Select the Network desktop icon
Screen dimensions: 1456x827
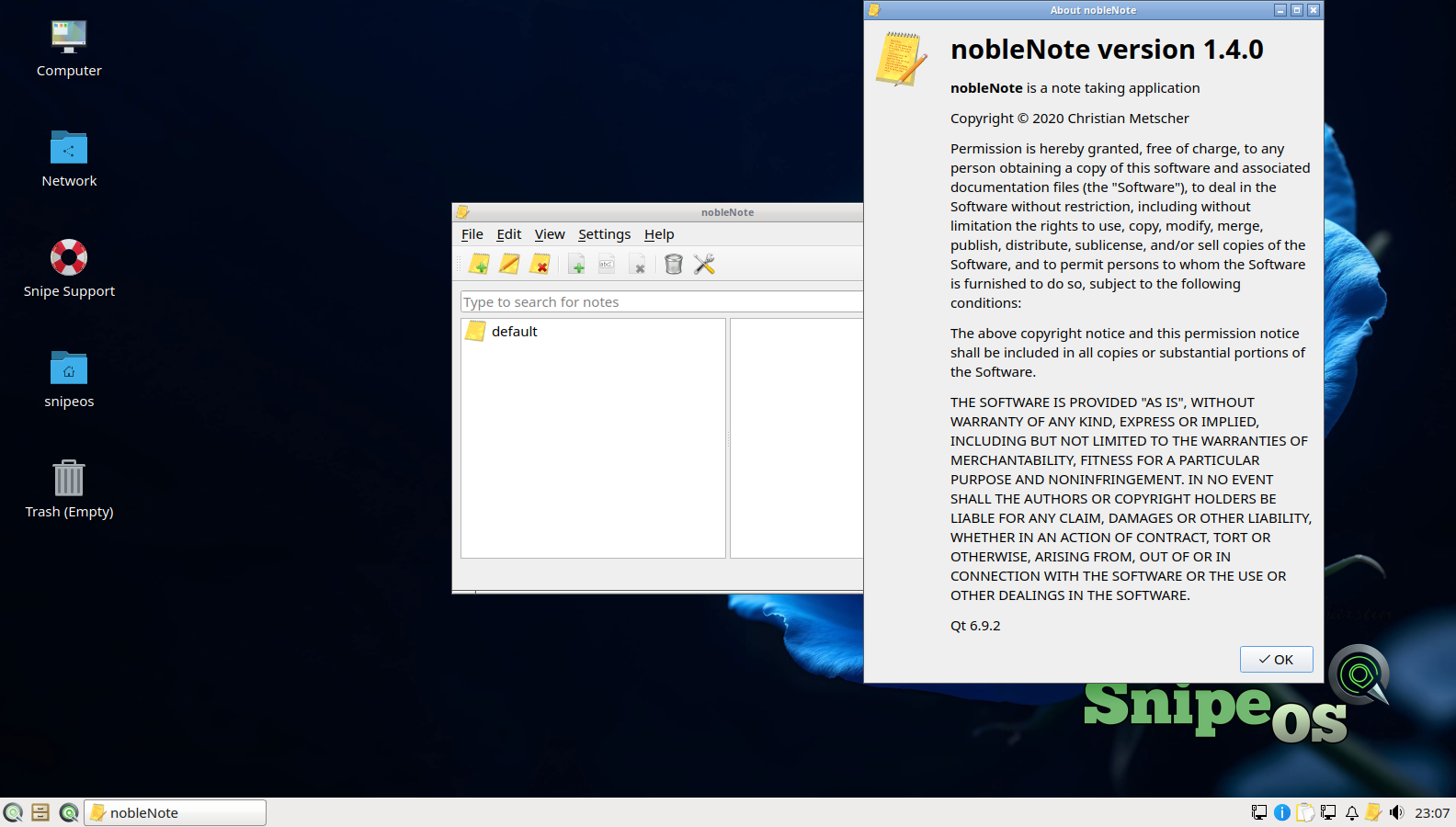pyautogui.click(x=69, y=159)
